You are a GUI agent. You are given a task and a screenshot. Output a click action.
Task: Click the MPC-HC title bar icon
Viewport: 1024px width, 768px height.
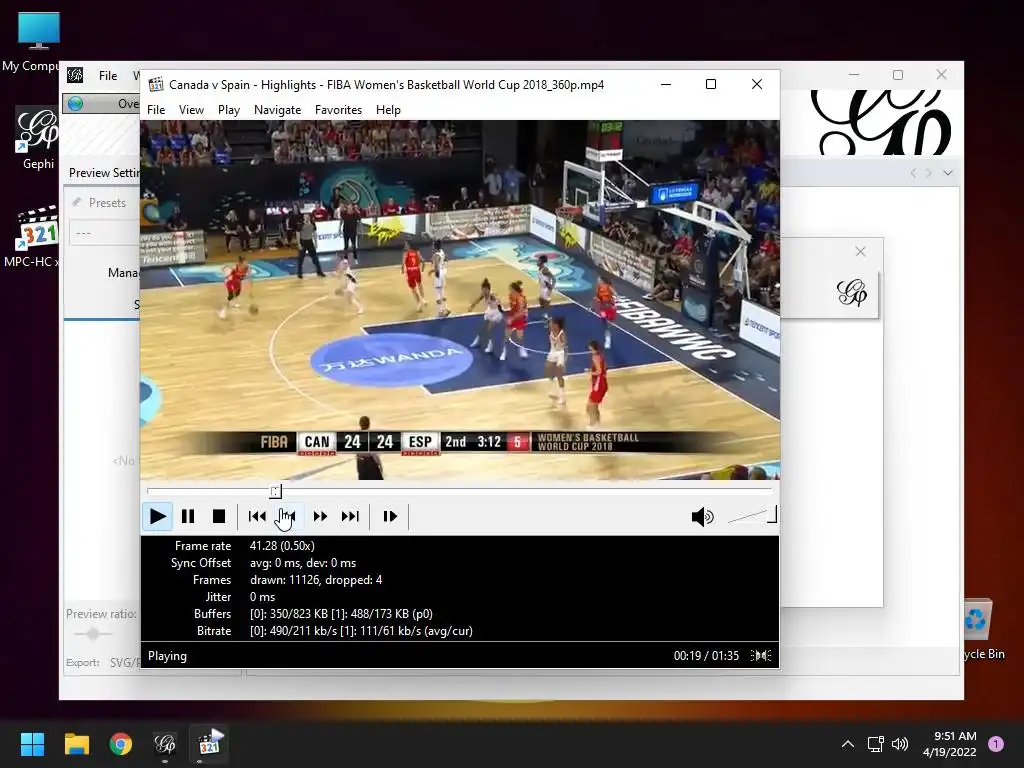[x=155, y=84]
